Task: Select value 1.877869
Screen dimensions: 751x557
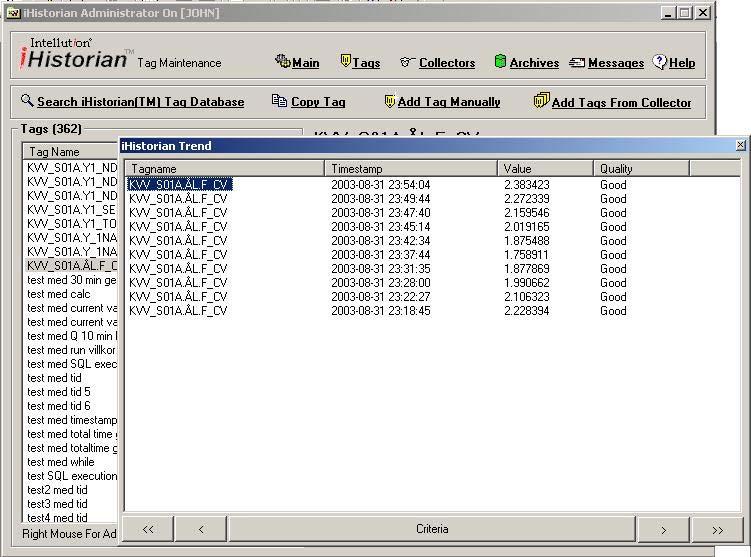Action: click(527, 268)
